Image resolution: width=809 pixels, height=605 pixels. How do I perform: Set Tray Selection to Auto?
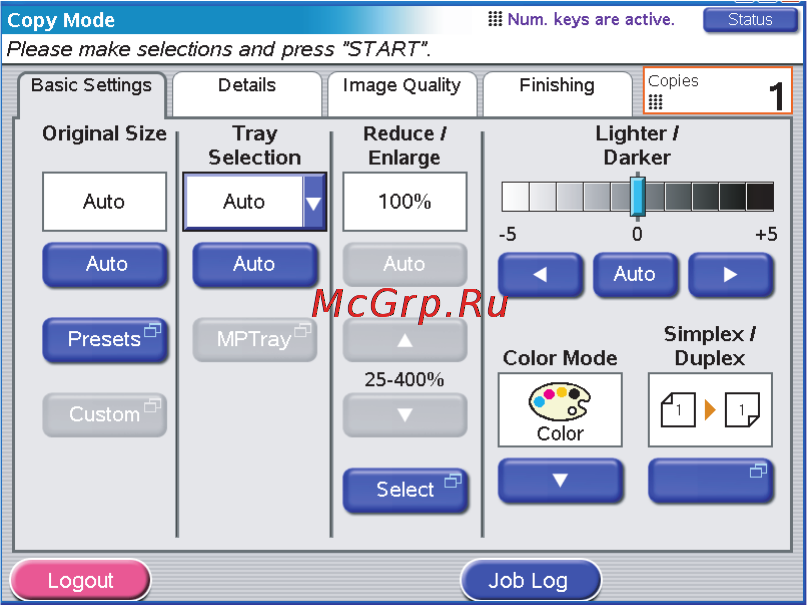click(255, 265)
